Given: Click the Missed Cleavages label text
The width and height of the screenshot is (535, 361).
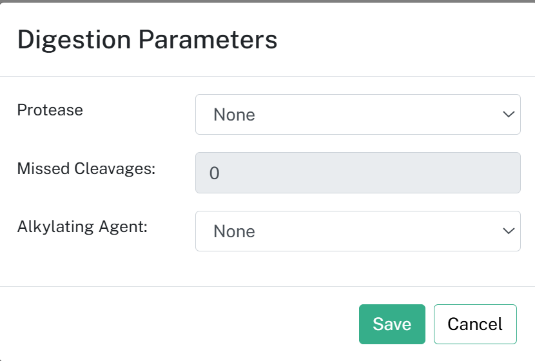Looking at the screenshot, I should click(x=86, y=169).
